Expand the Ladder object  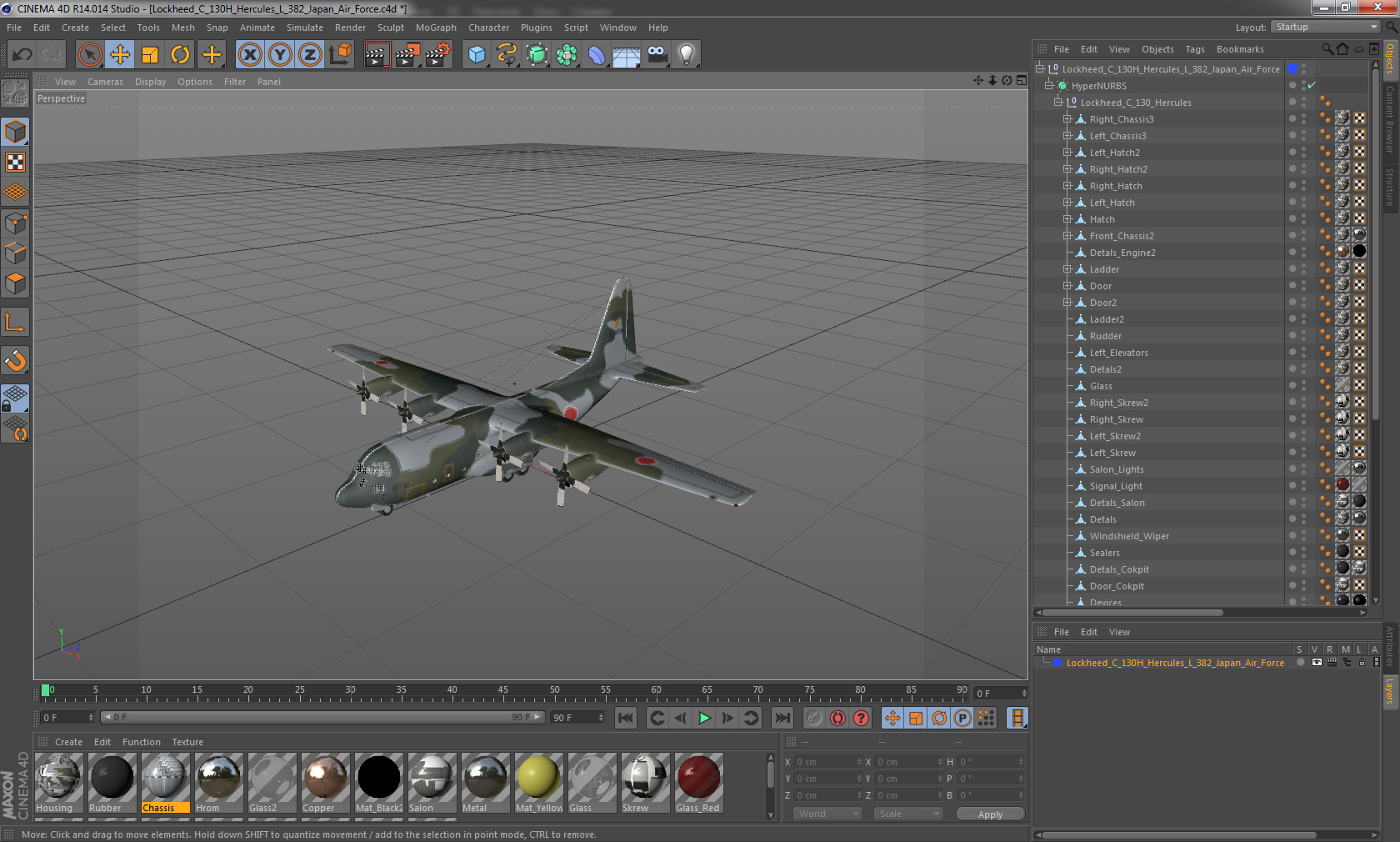click(1067, 269)
